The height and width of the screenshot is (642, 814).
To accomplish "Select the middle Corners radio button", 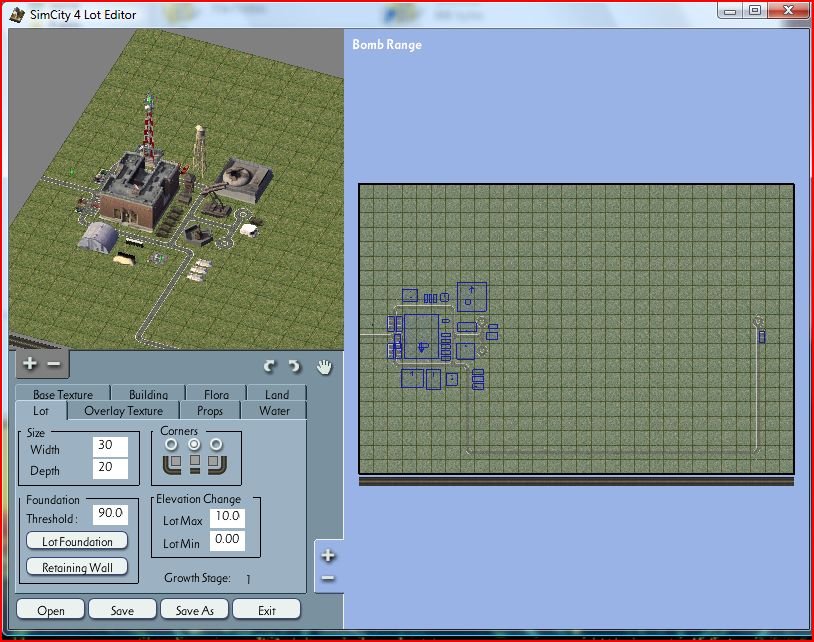I will [194, 445].
